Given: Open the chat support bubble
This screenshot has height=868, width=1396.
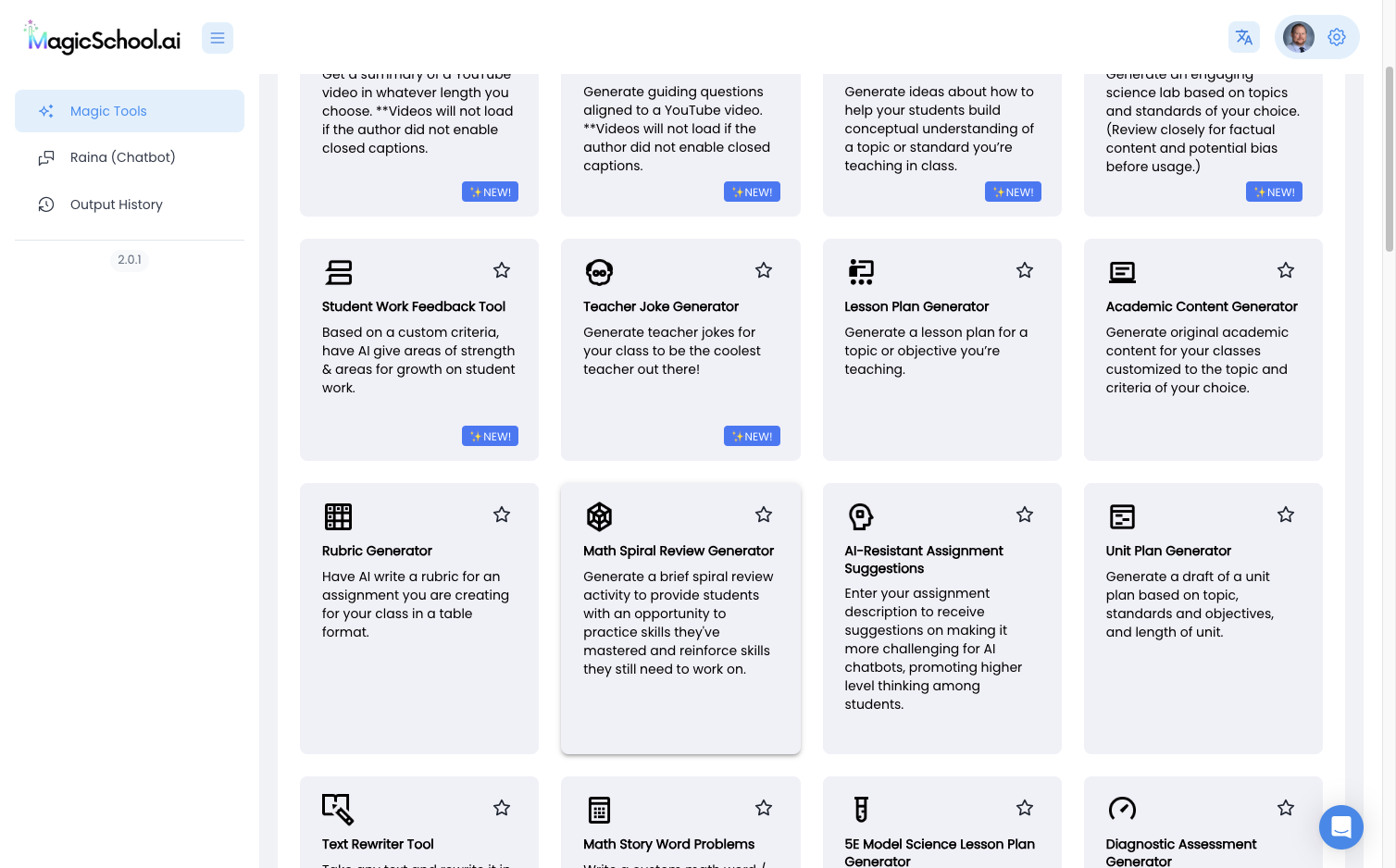Looking at the screenshot, I should 1341,827.
